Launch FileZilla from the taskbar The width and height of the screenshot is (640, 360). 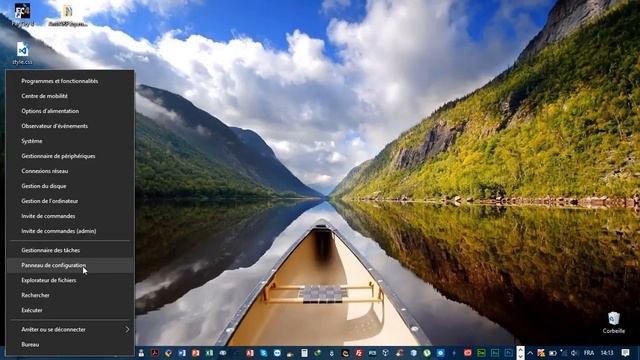point(358,353)
